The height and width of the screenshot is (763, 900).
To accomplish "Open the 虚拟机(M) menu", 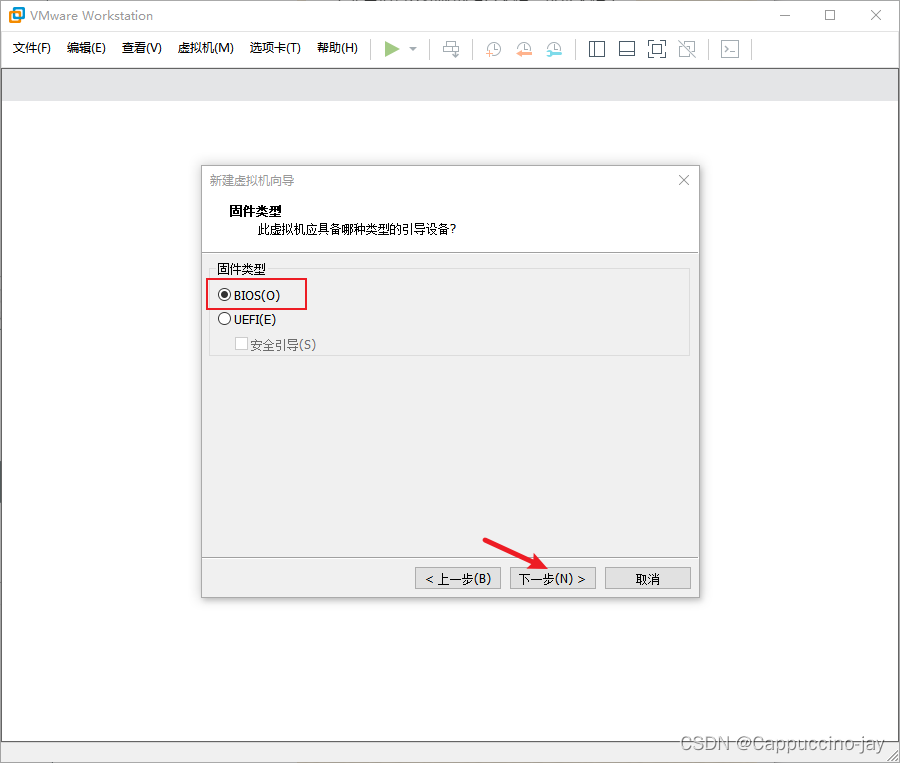I will (205, 48).
